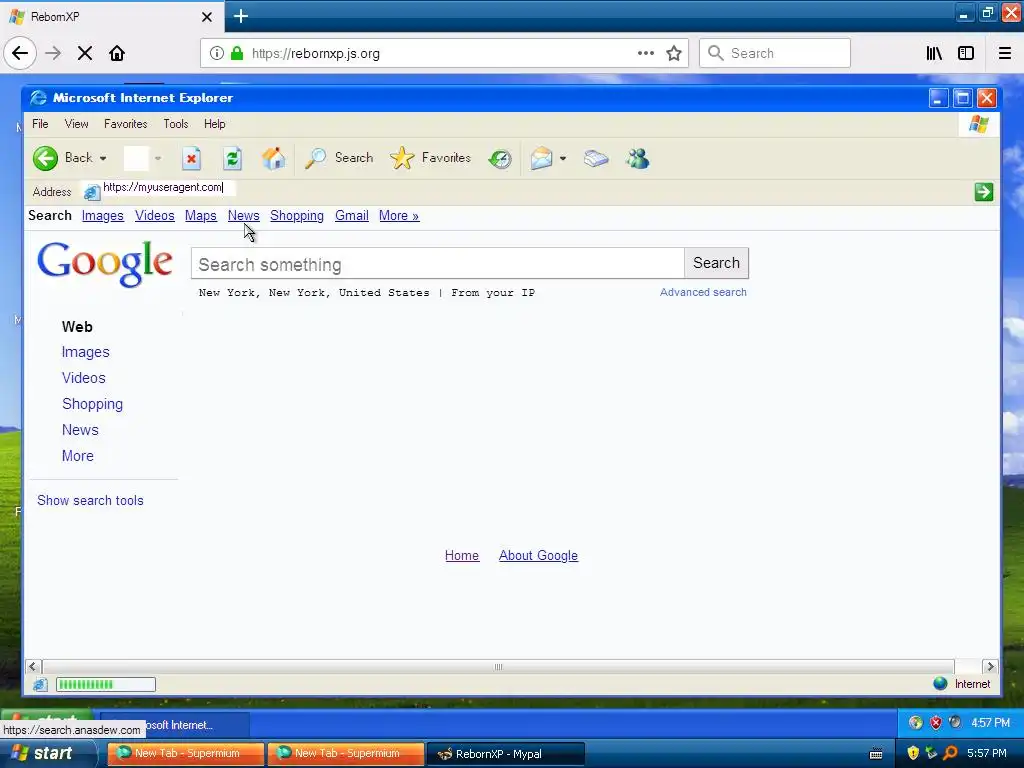Image resolution: width=1024 pixels, height=768 pixels.
Task: Click the green Back arrow in Internet Explorer
Action: pyautogui.click(x=46, y=158)
